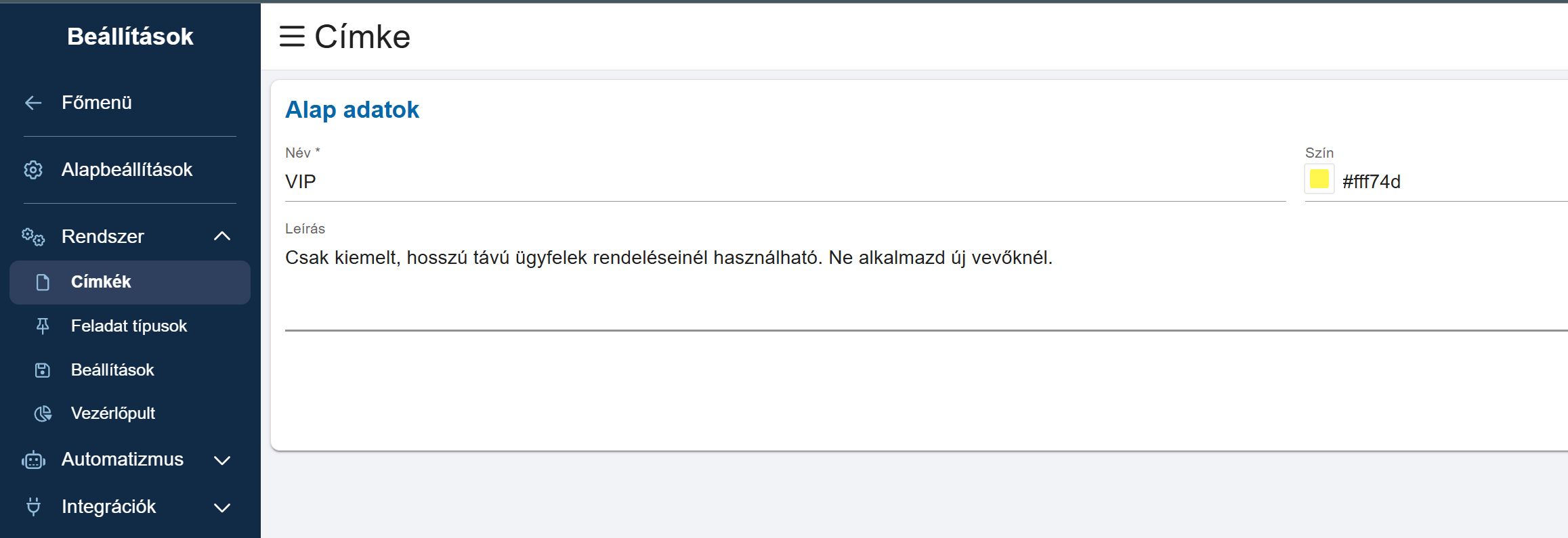Click the Feladat típusok pin icon
The image size is (1568, 538).
point(43,326)
